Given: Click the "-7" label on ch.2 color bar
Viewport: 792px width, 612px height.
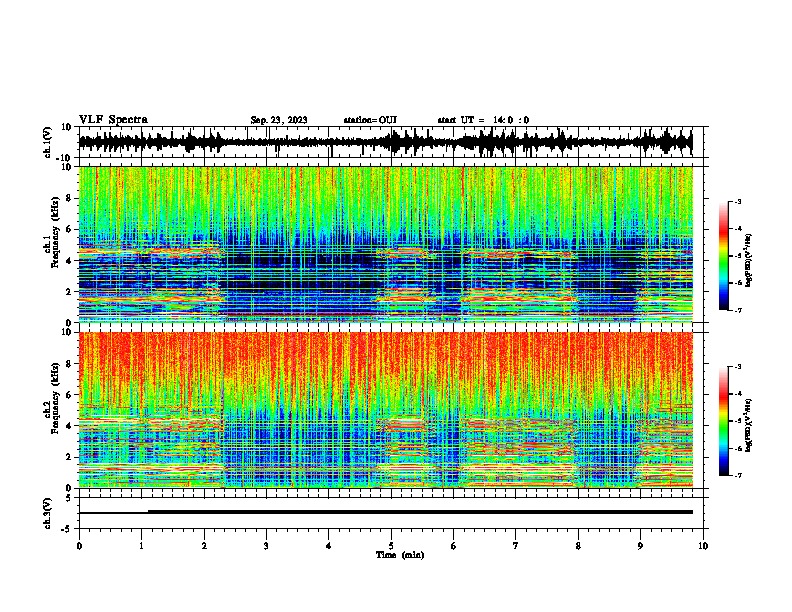Looking at the screenshot, I should pos(738,475).
